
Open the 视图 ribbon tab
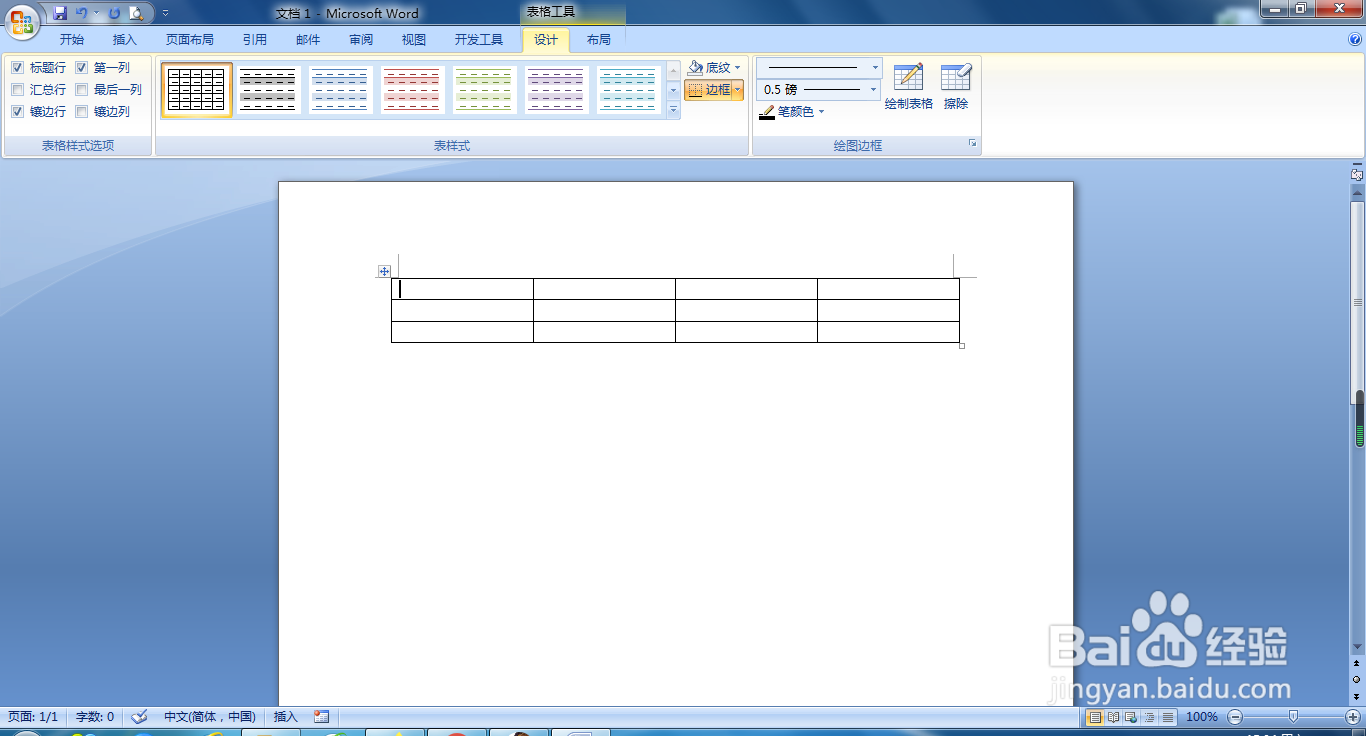pyautogui.click(x=414, y=40)
